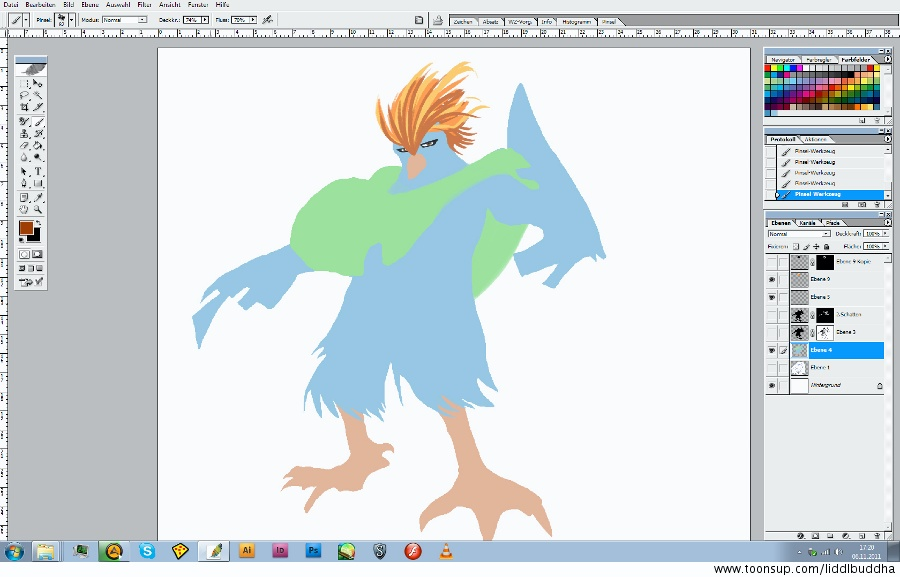Select the Hand tool
The image size is (900, 577).
(24, 210)
